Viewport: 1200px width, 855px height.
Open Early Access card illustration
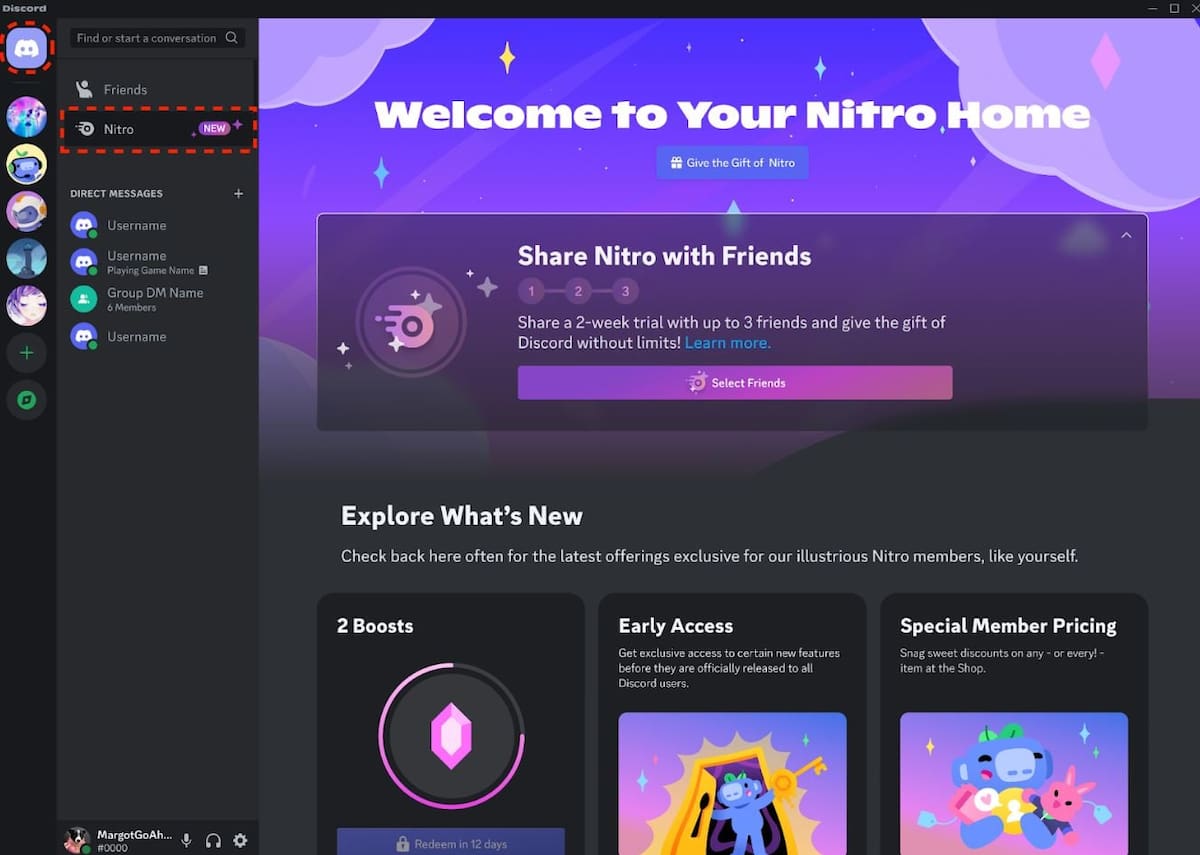(x=732, y=783)
